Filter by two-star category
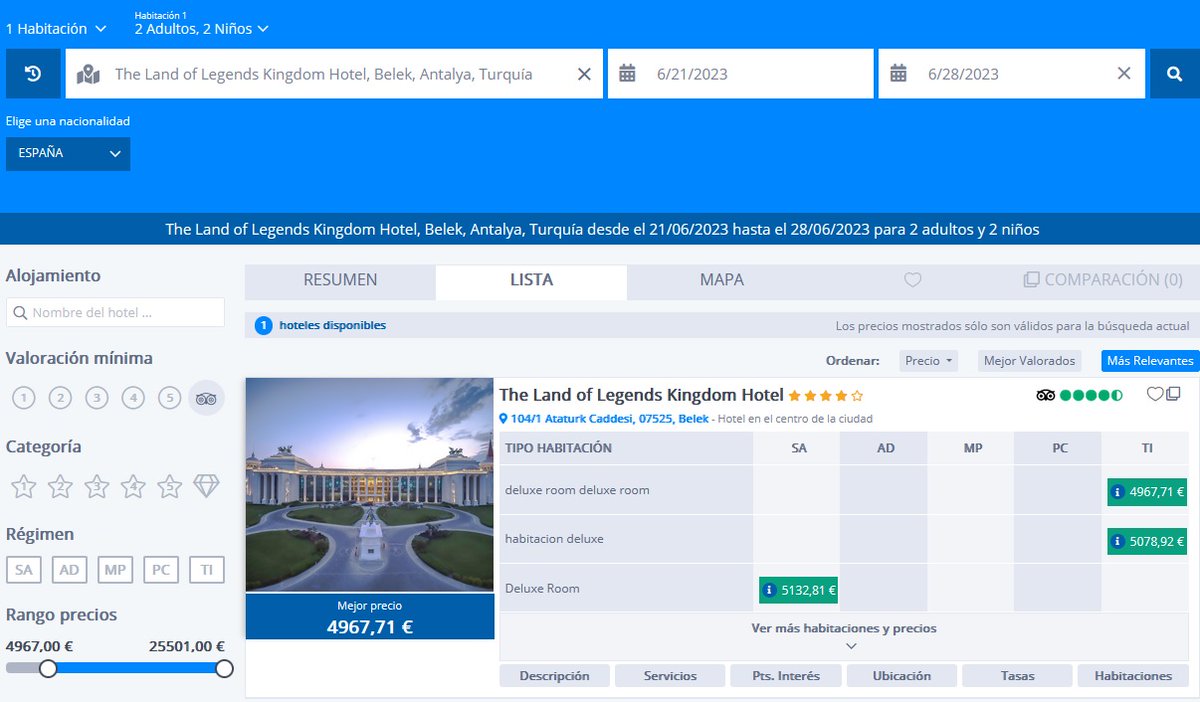This screenshot has width=1200, height=702. click(60, 487)
